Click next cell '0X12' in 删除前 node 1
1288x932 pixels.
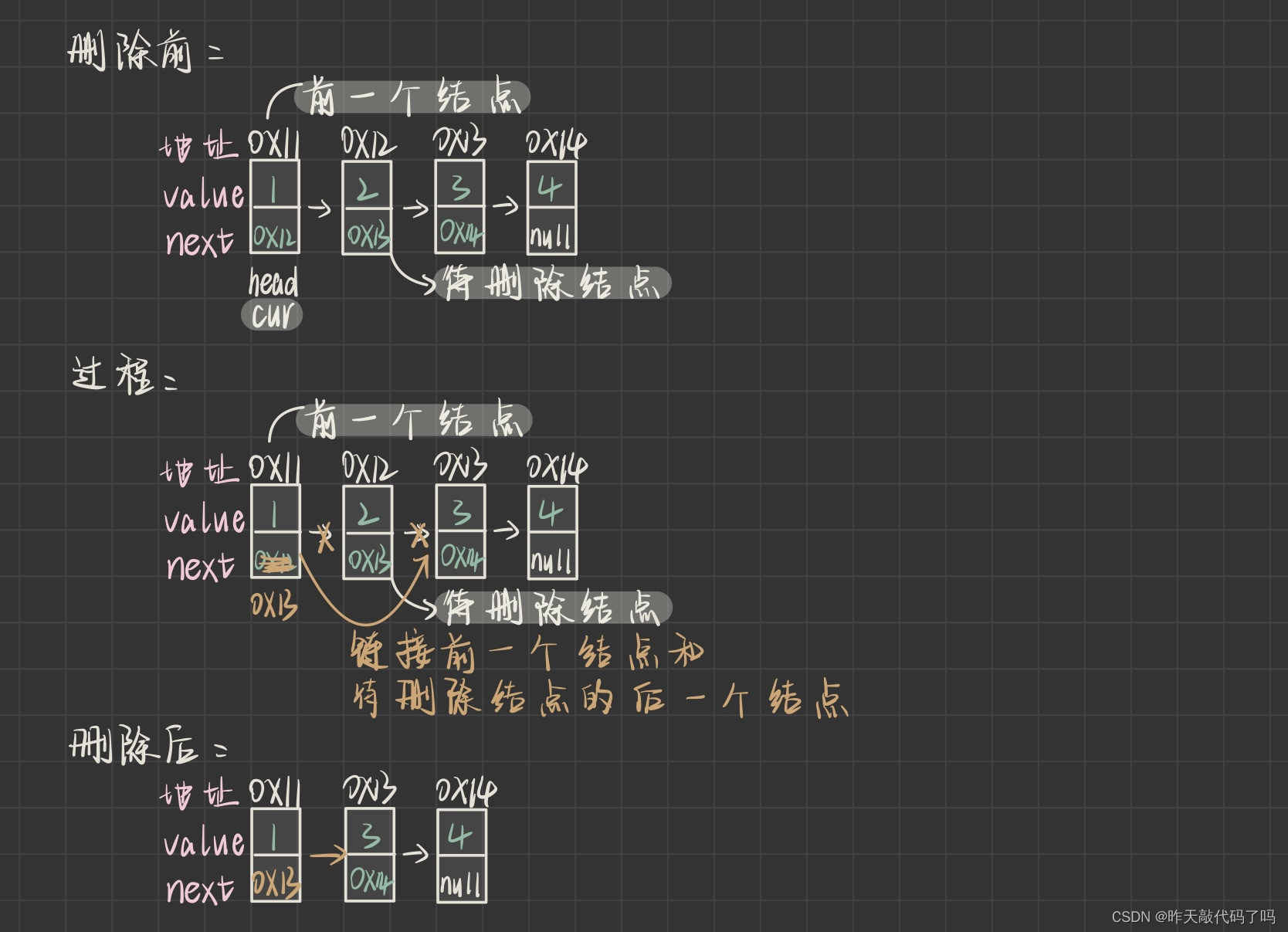(x=275, y=231)
